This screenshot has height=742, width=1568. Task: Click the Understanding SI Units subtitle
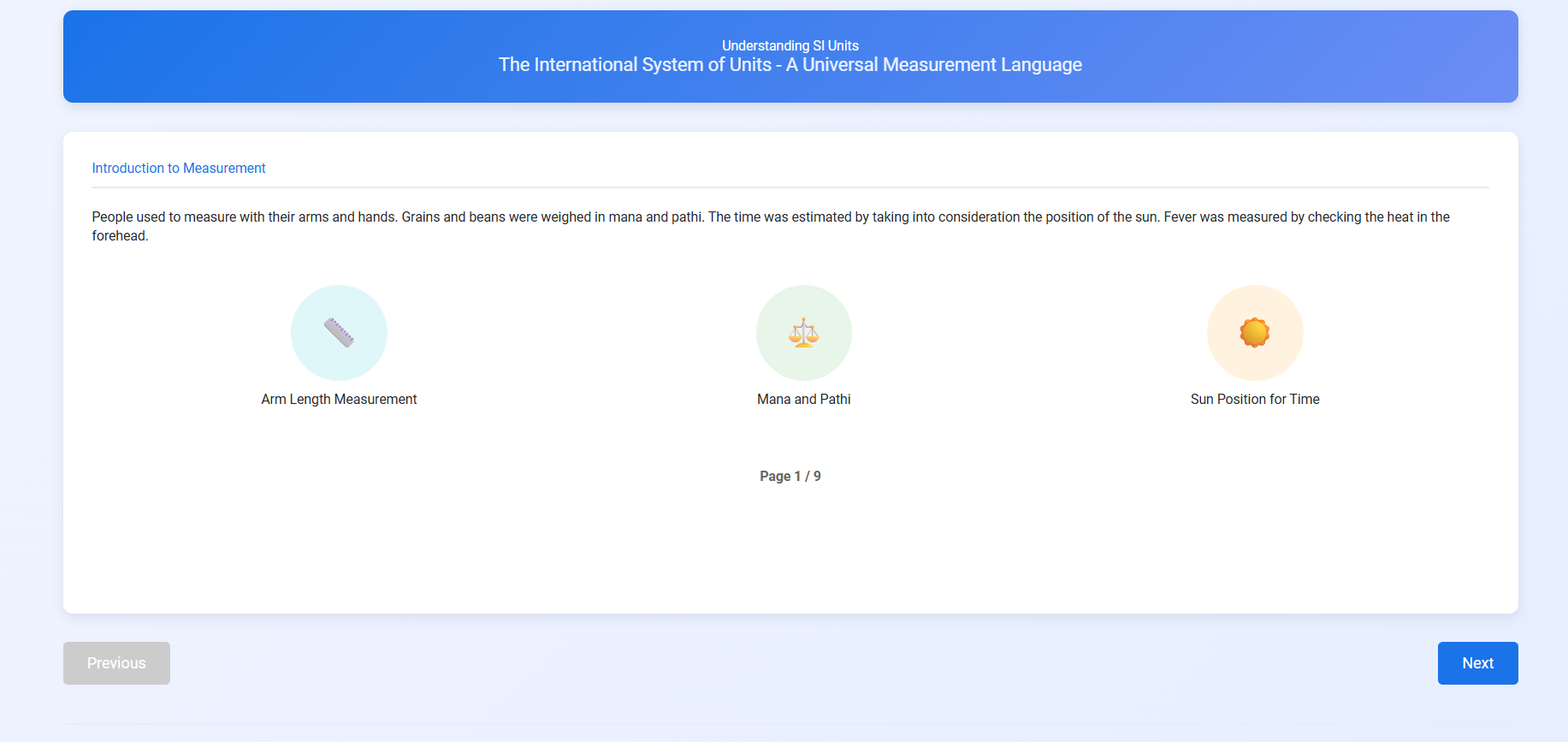coord(790,45)
